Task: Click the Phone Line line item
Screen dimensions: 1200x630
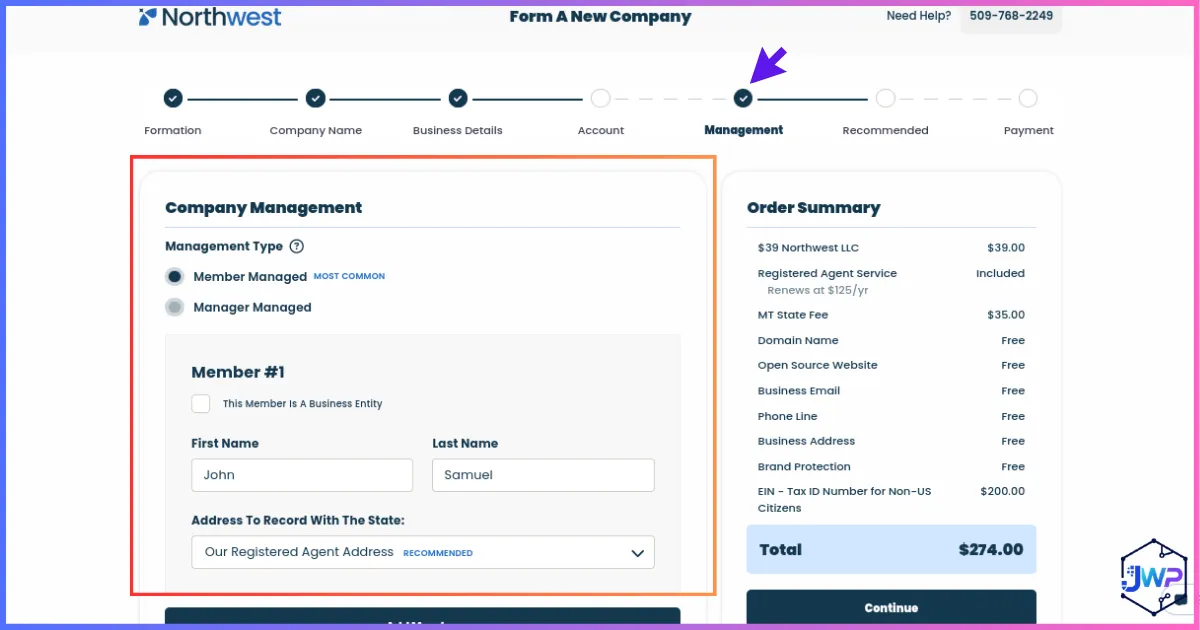Action: click(891, 416)
